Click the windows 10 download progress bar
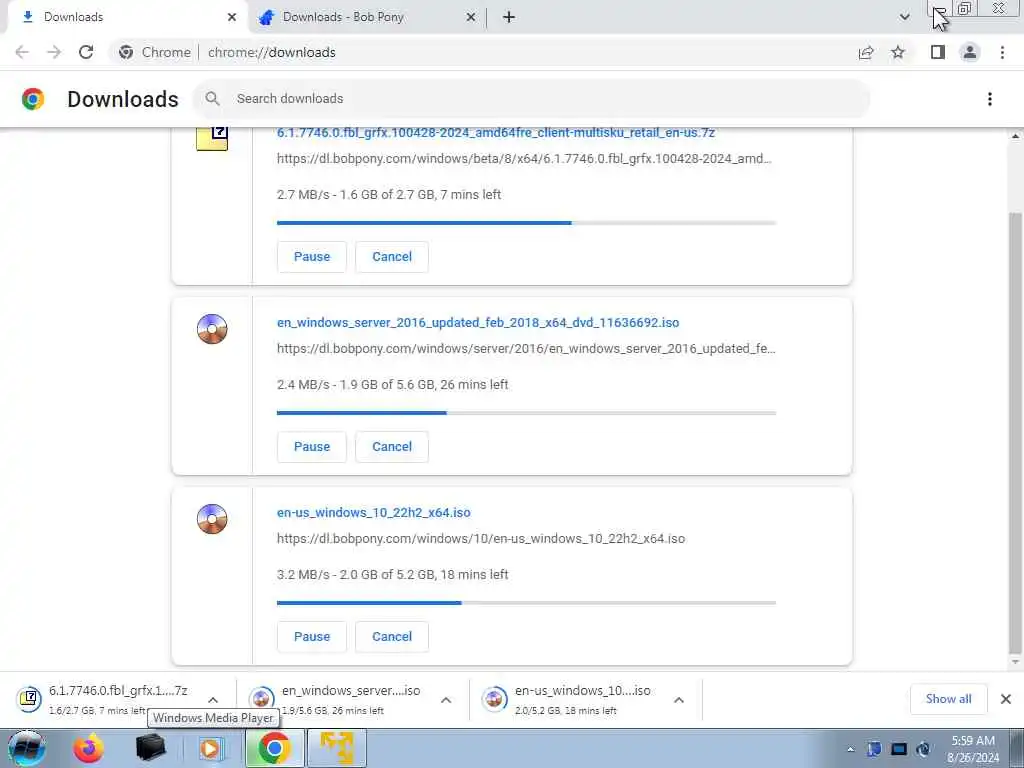 (526, 603)
